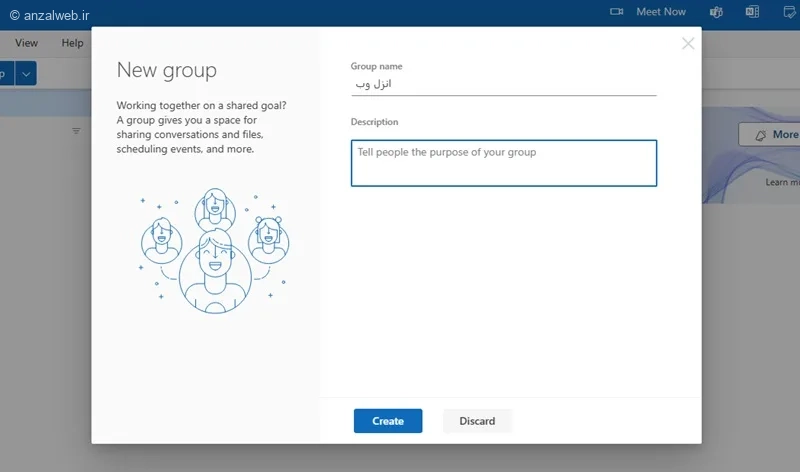The image size is (800, 472).
Task: Click the More button text
Action: [x=785, y=135]
